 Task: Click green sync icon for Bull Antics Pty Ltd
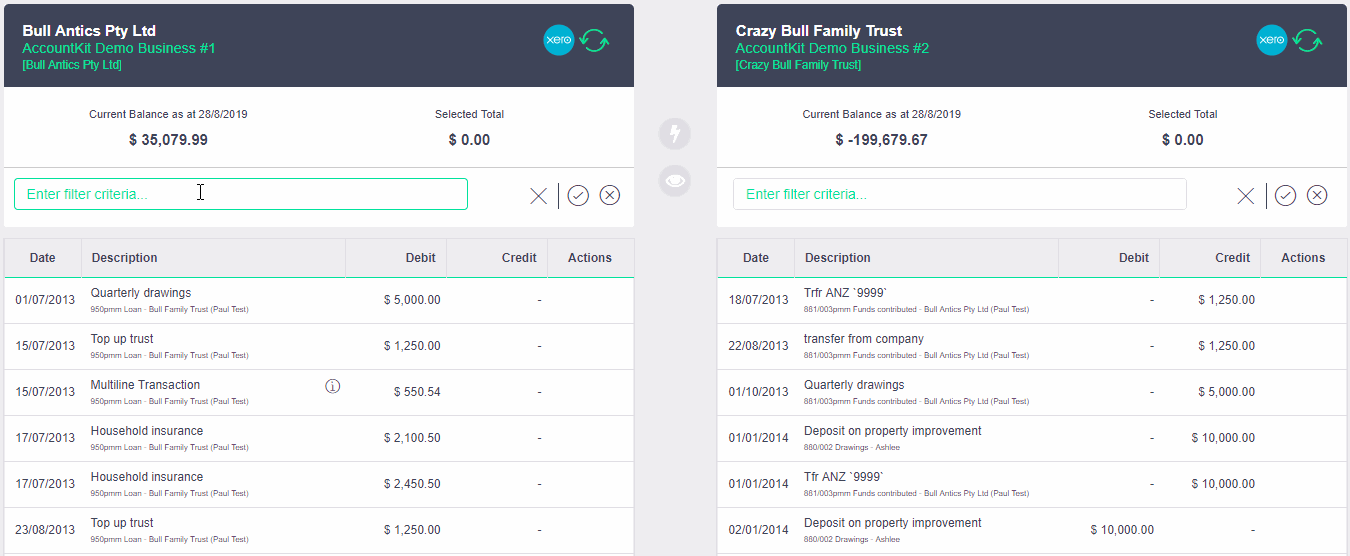tap(595, 40)
